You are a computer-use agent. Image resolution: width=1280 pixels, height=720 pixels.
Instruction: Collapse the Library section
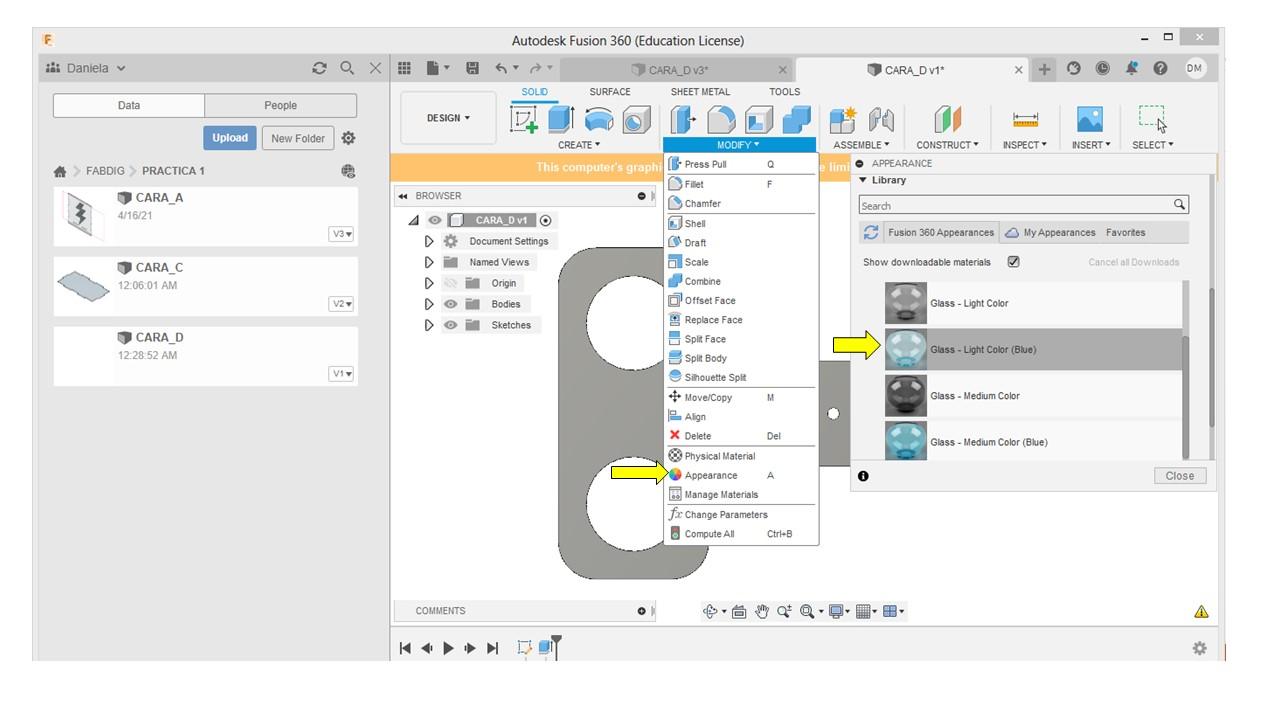pos(863,180)
